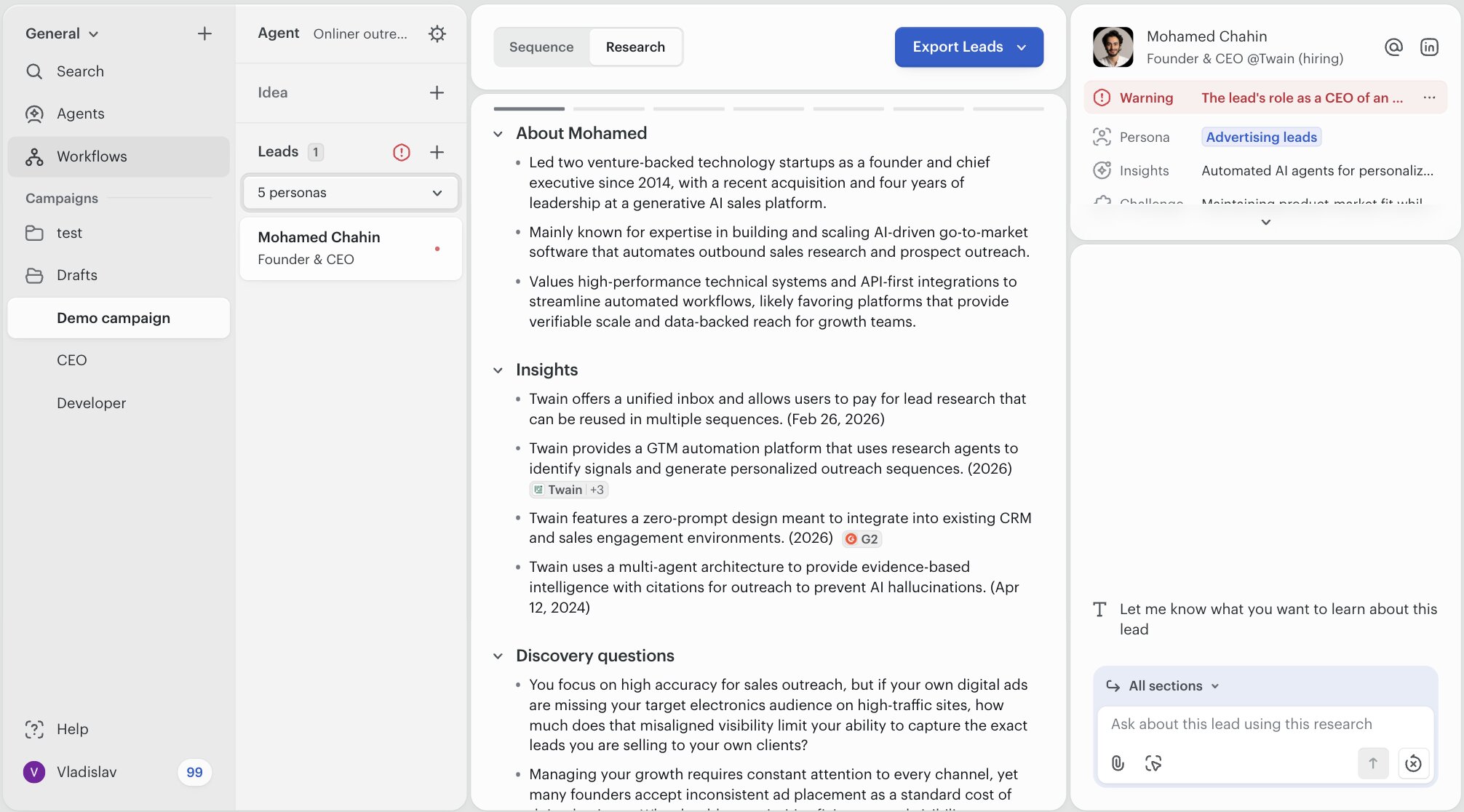This screenshot has height=812, width=1464.
Task: Collapse the Discovery questions section
Action: point(498,656)
